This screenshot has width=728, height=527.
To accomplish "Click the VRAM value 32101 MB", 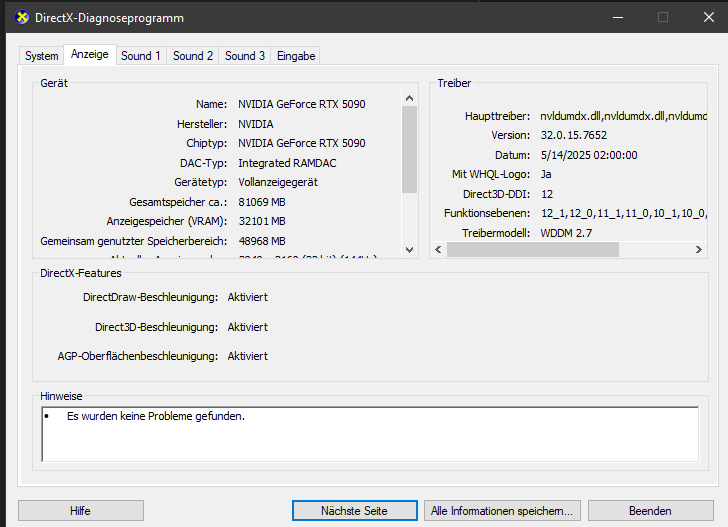I will 262,221.
